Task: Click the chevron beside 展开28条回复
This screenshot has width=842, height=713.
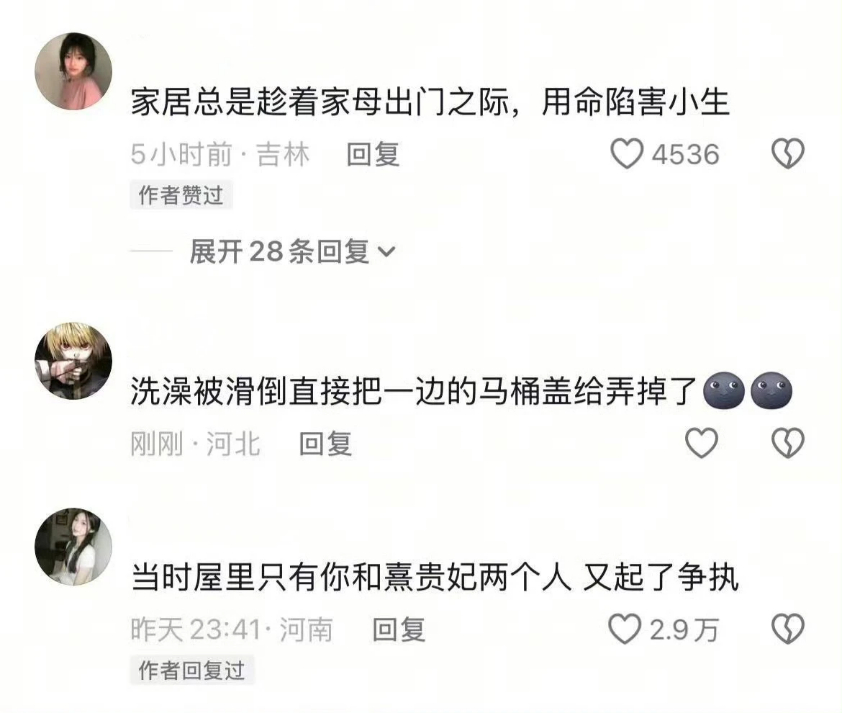Action: pos(387,251)
